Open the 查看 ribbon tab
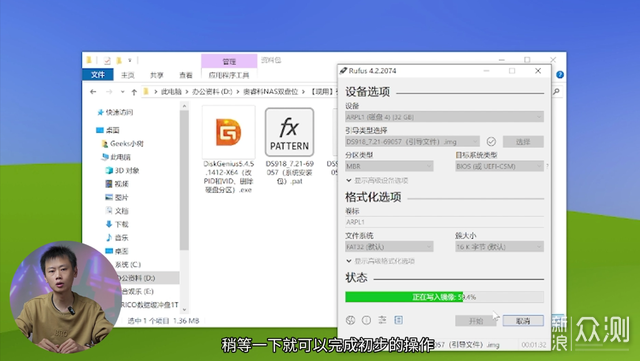Screen dimensions: 640x361 point(186,75)
